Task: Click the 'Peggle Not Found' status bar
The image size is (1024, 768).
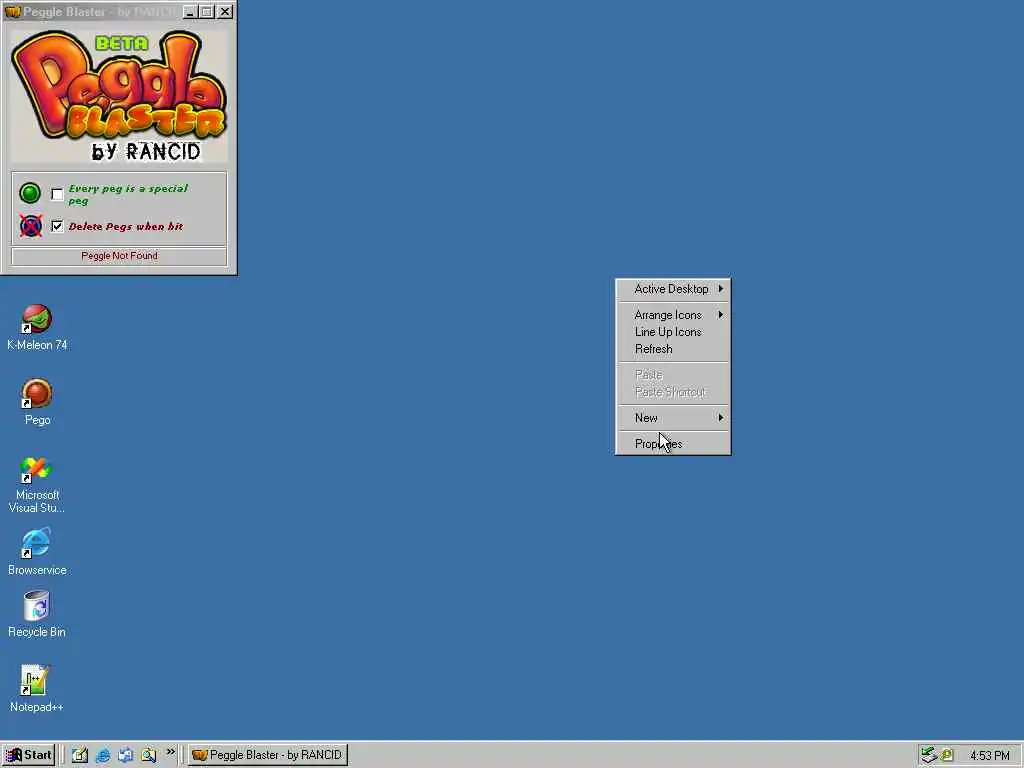Action: (x=119, y=256)
